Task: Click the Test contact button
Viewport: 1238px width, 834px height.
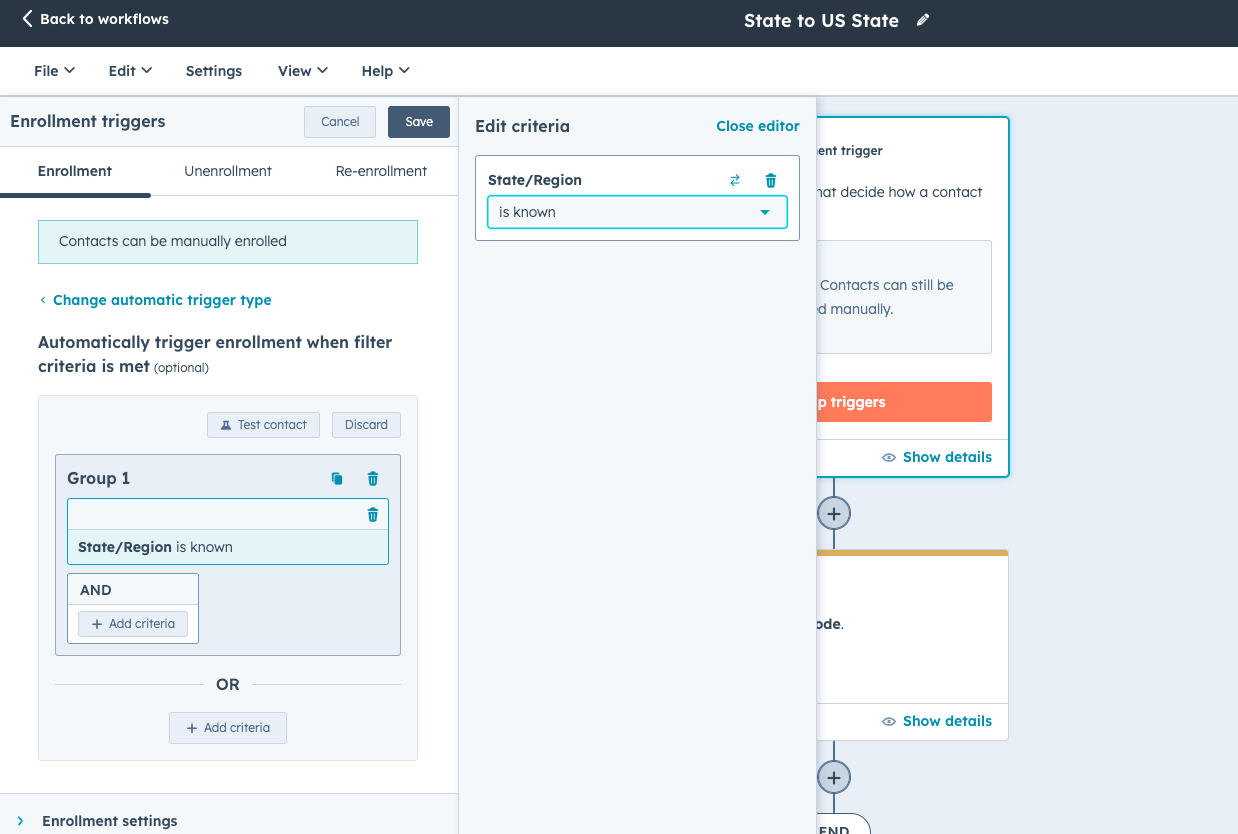Action: pos(263,425)
